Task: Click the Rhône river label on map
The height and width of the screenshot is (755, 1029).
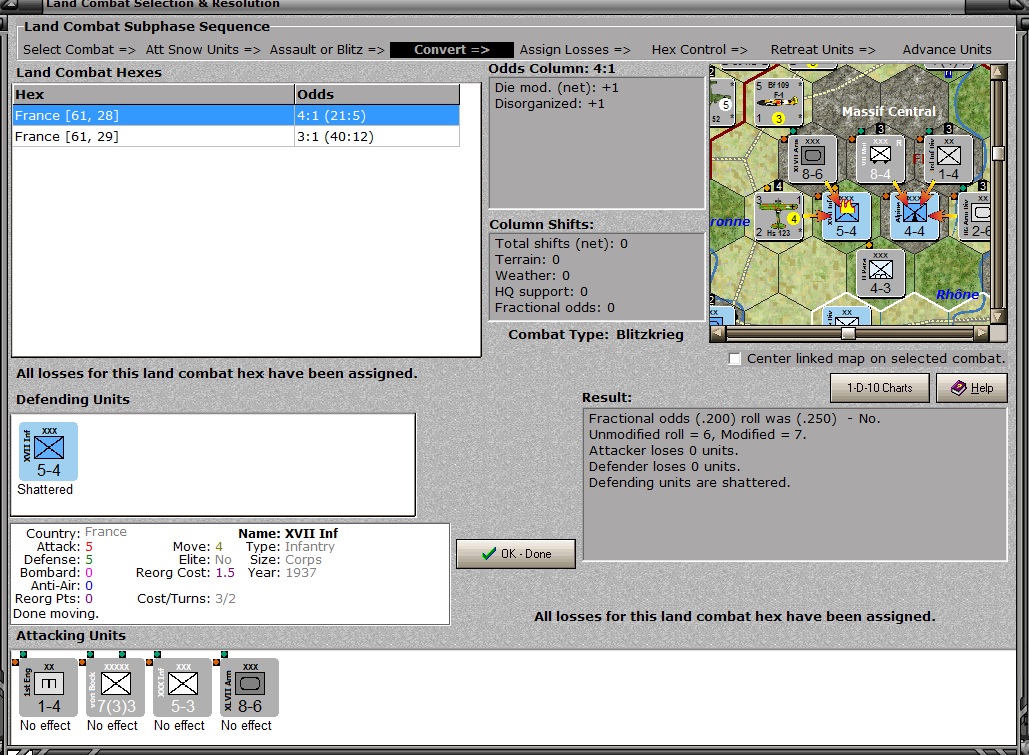Action: [x=957, y=294]
